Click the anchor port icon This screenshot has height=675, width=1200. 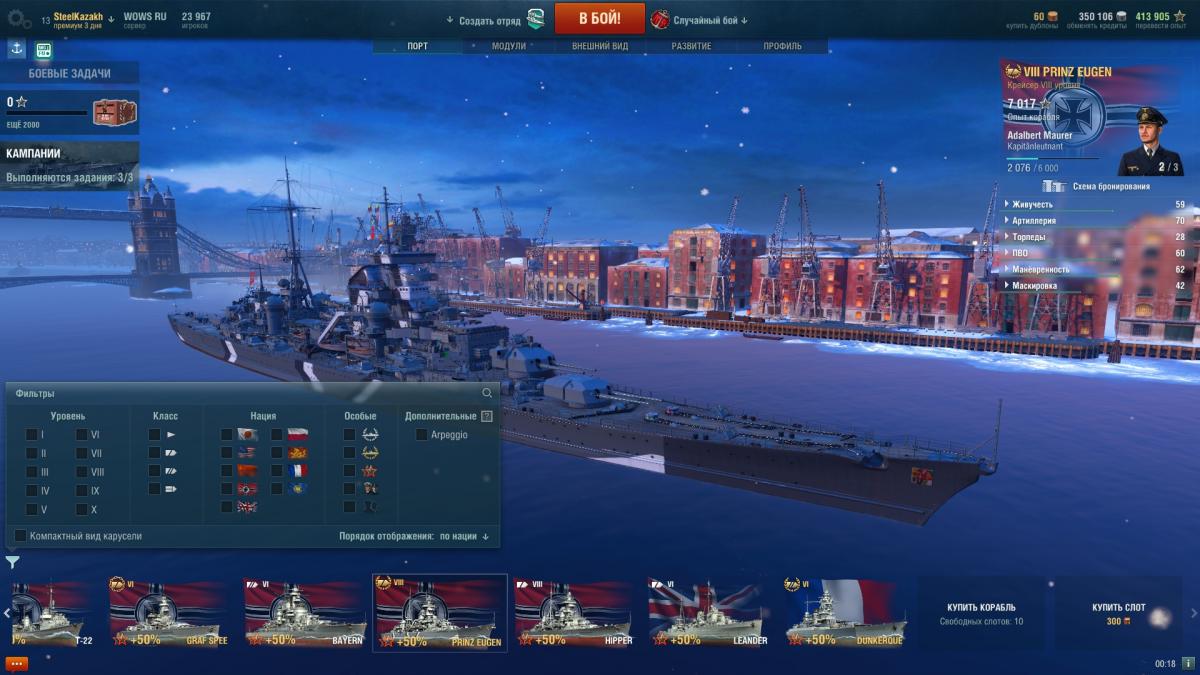tap(17, 49)
